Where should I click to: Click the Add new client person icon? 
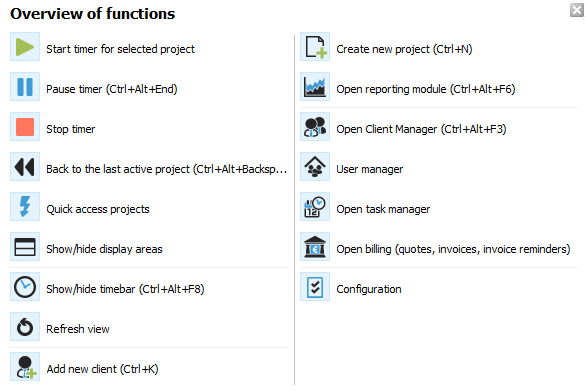click(x=25, y=367)
